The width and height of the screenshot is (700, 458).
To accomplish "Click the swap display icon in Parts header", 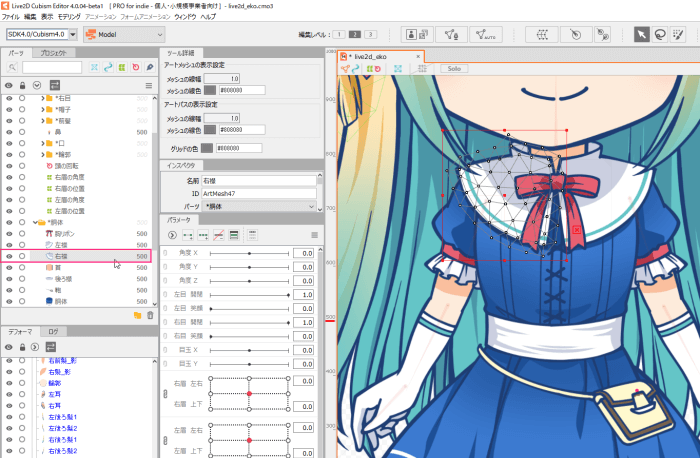I will 55,85.
